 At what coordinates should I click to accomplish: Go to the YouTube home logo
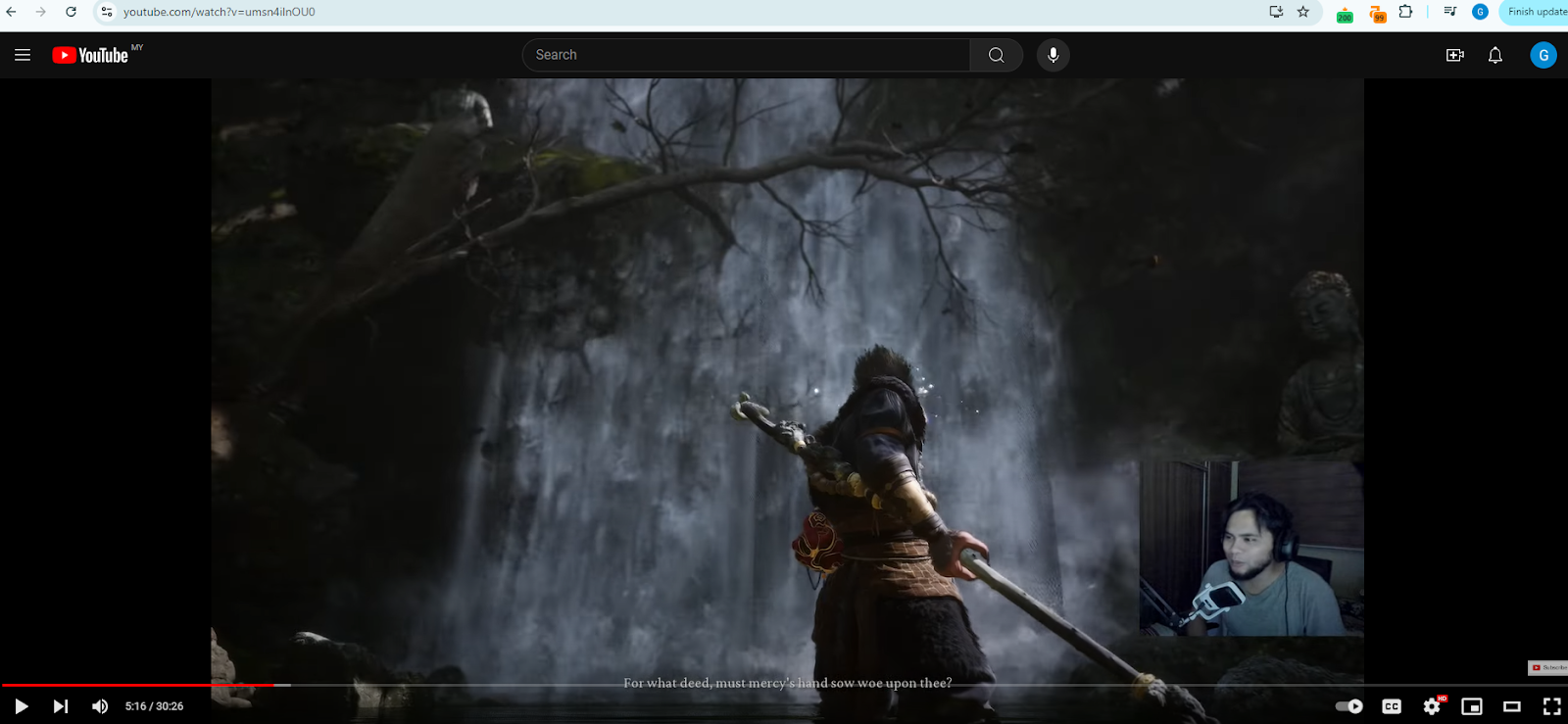pyautogui.click(x=90, y=56)
